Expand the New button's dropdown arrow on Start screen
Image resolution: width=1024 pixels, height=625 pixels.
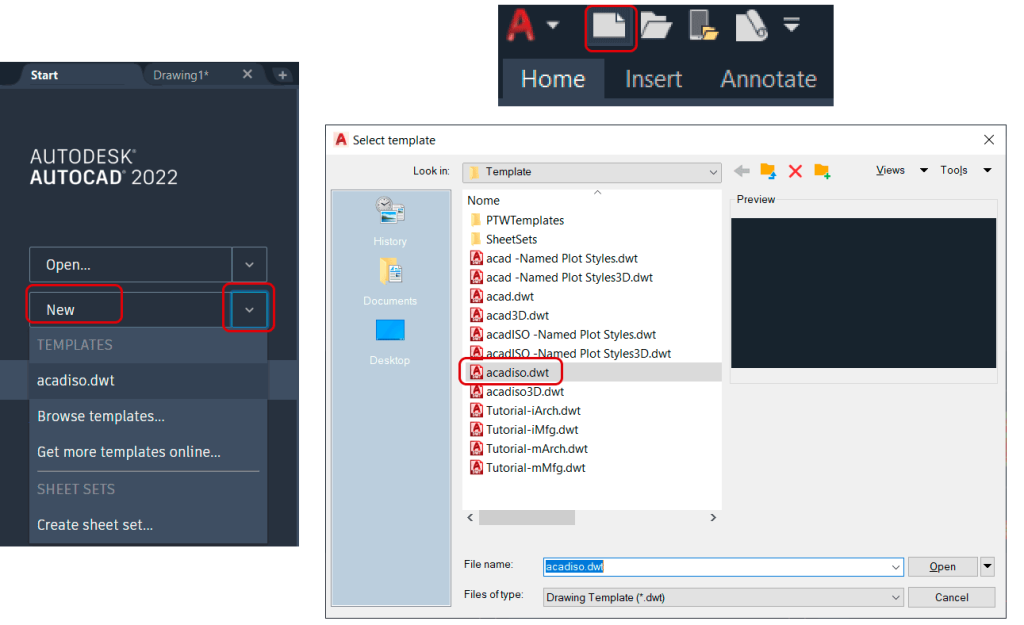tap(248, 308)
